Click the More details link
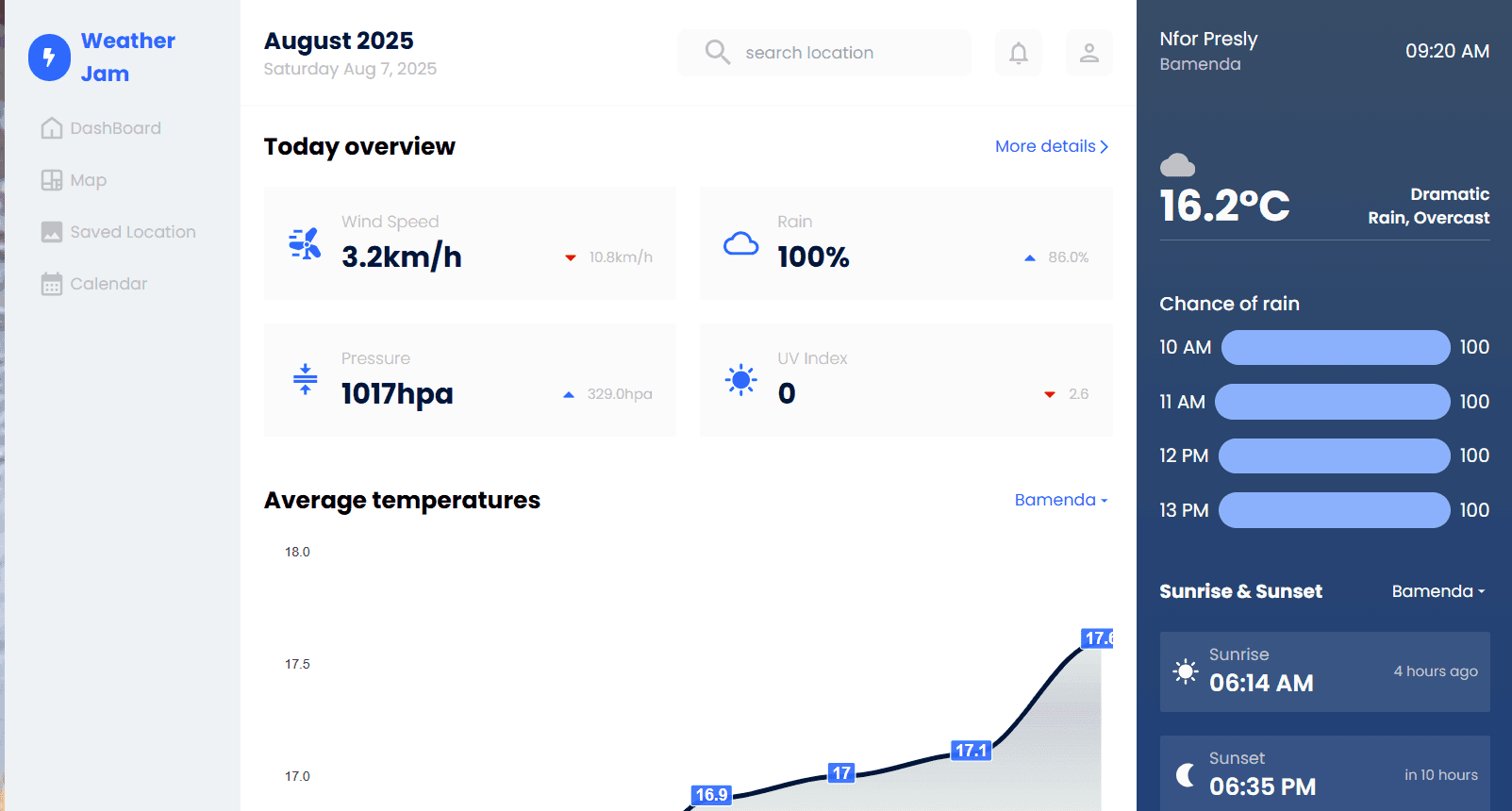The image size is (1512, 811). pos(1051,146)
